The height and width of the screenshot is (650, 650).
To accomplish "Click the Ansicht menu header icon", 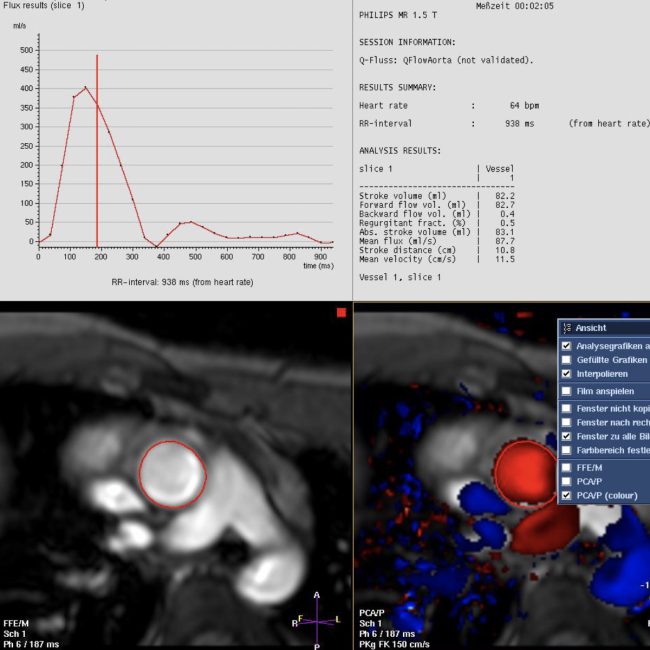I will 566,328.
